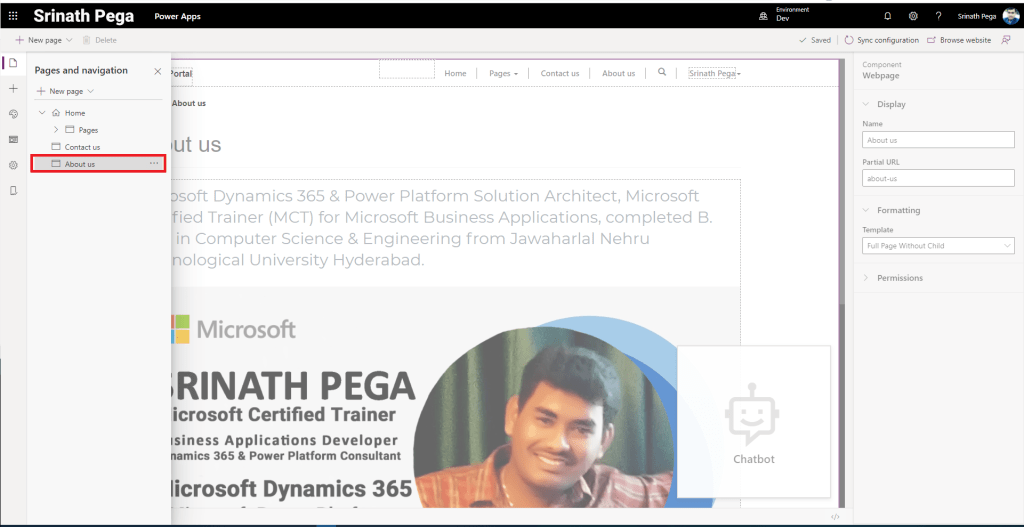1024x527 pixels.
Task: Expand the Pages tree node
Action: [x=56, y=130]
